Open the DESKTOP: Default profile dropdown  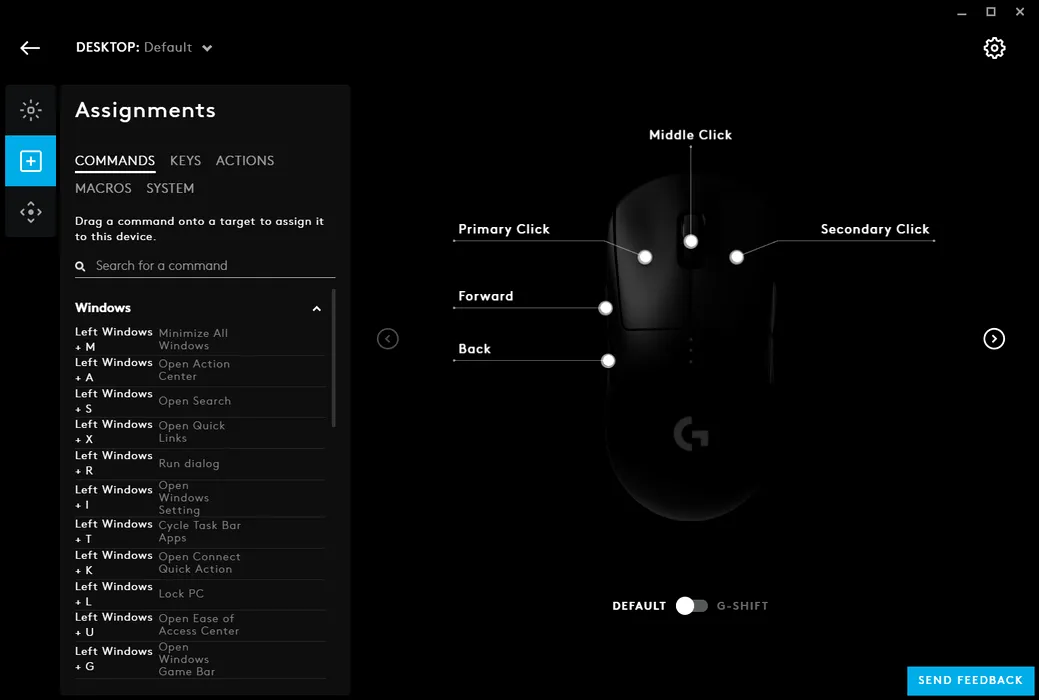(144, 48)
